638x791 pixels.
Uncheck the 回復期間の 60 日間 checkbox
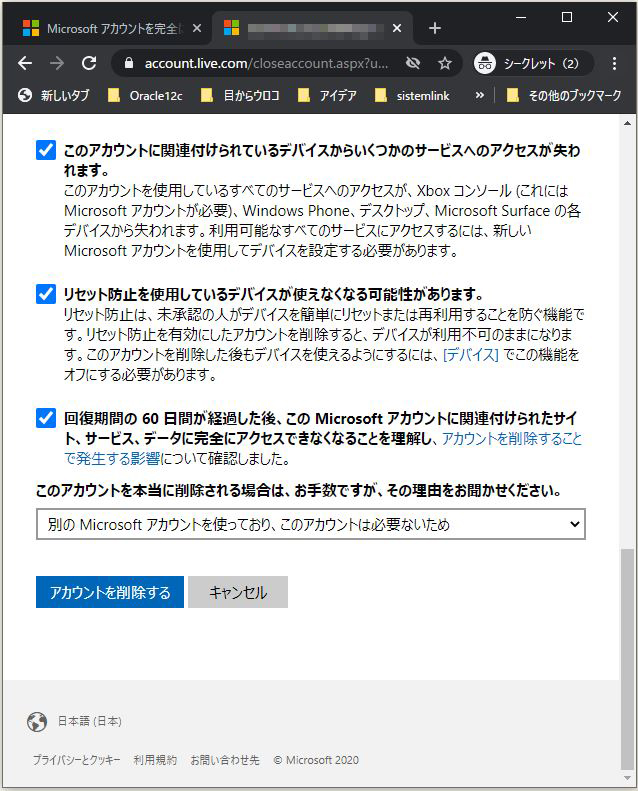(46, 418)
